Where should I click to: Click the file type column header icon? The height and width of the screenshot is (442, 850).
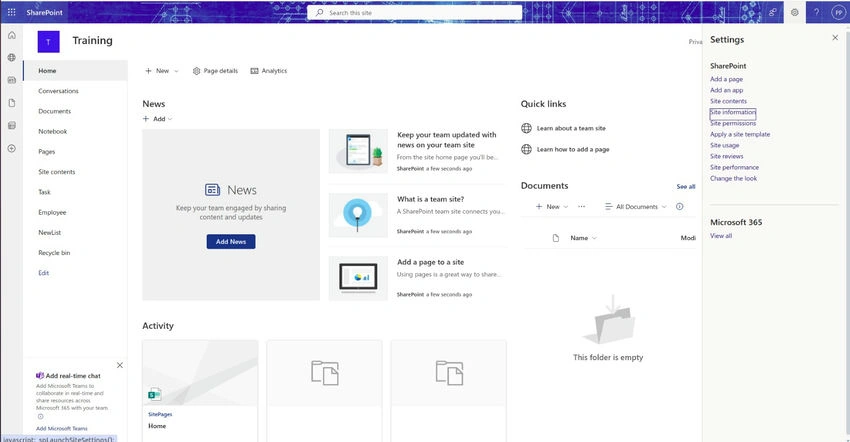pyautogui.click(x=556, y=238)
